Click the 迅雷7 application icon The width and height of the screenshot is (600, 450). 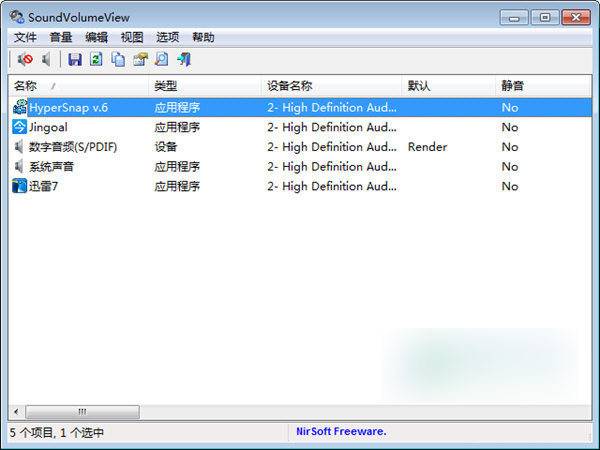tap(20, 186)
